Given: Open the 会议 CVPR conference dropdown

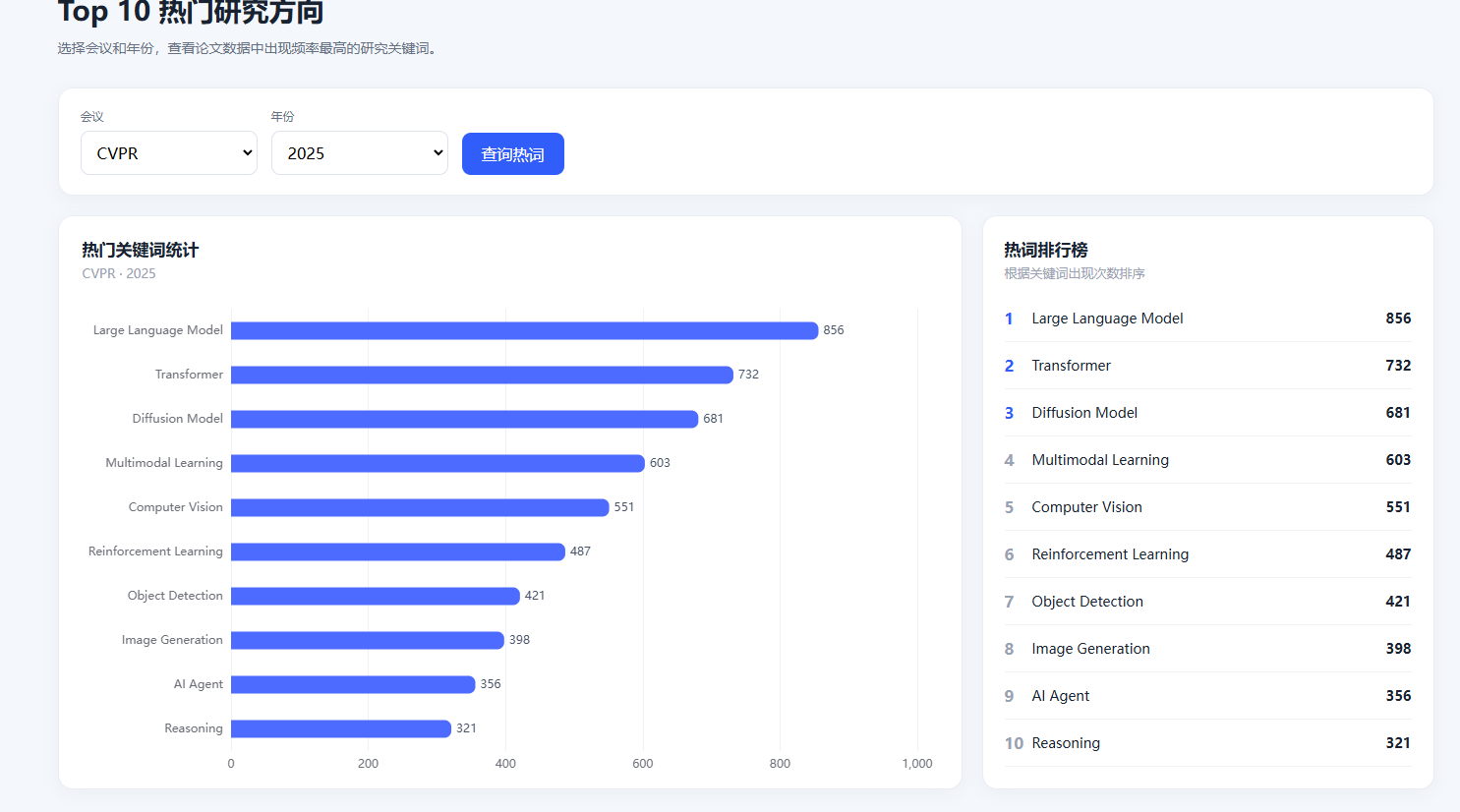Looking at the screenshot, I should 169,153.
